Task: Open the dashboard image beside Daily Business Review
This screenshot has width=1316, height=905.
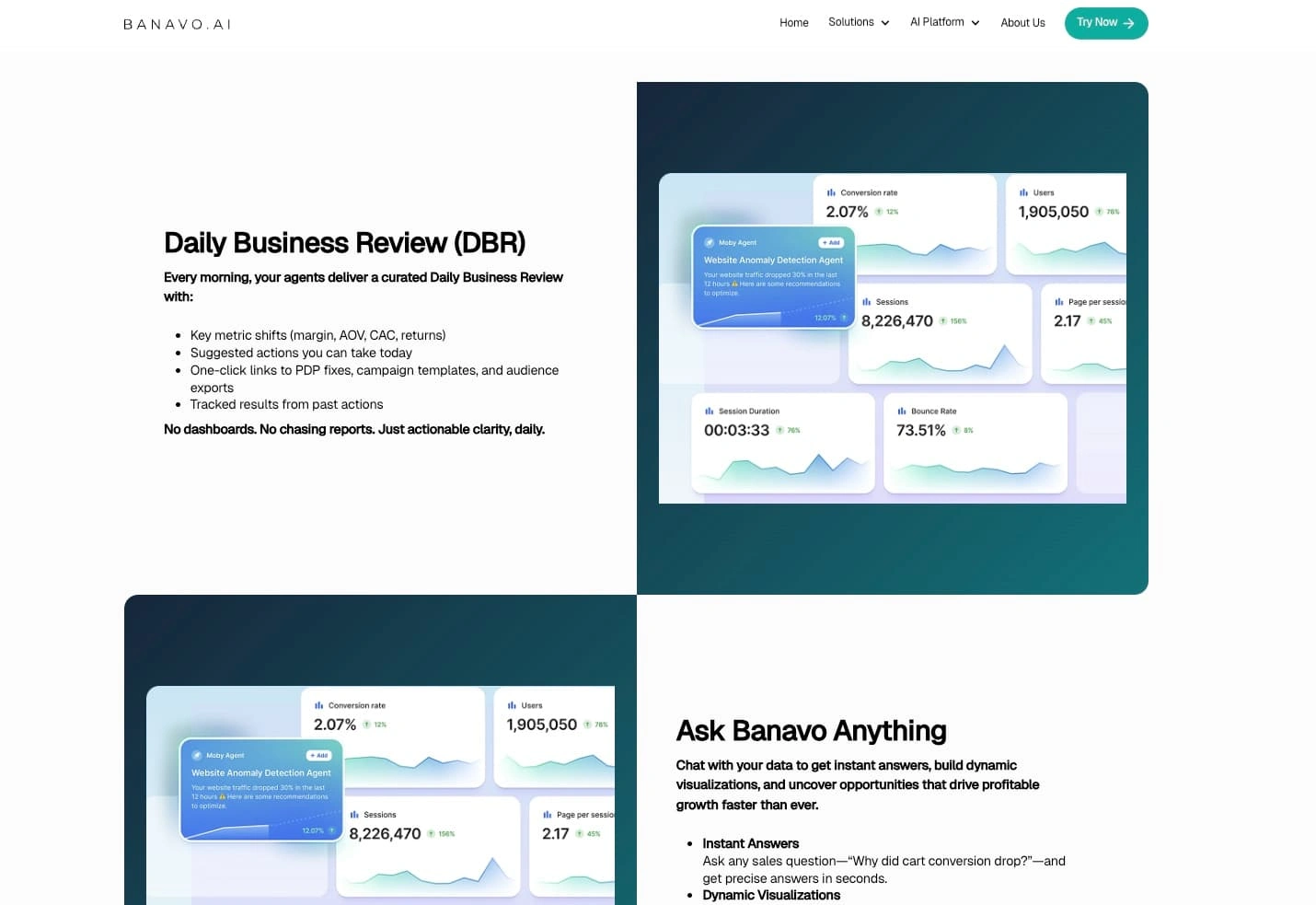Action: click(x=893, y=338)
